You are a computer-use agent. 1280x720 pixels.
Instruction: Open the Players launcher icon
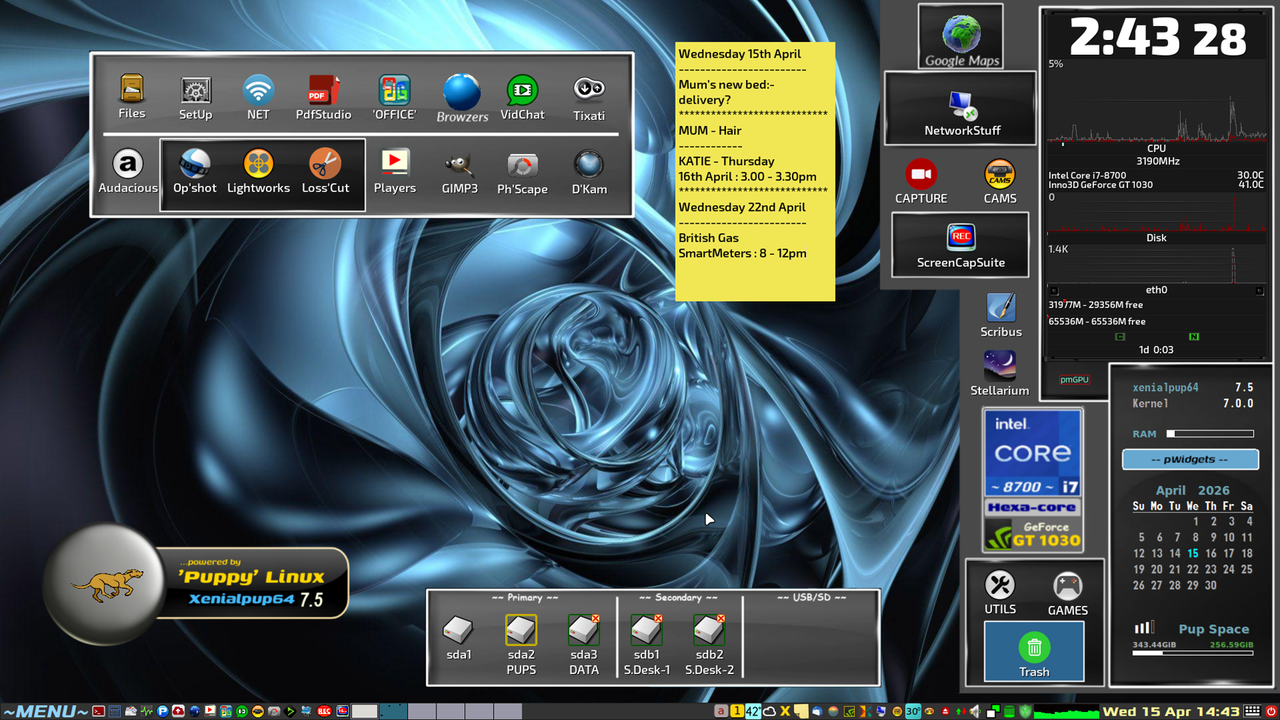394,164
